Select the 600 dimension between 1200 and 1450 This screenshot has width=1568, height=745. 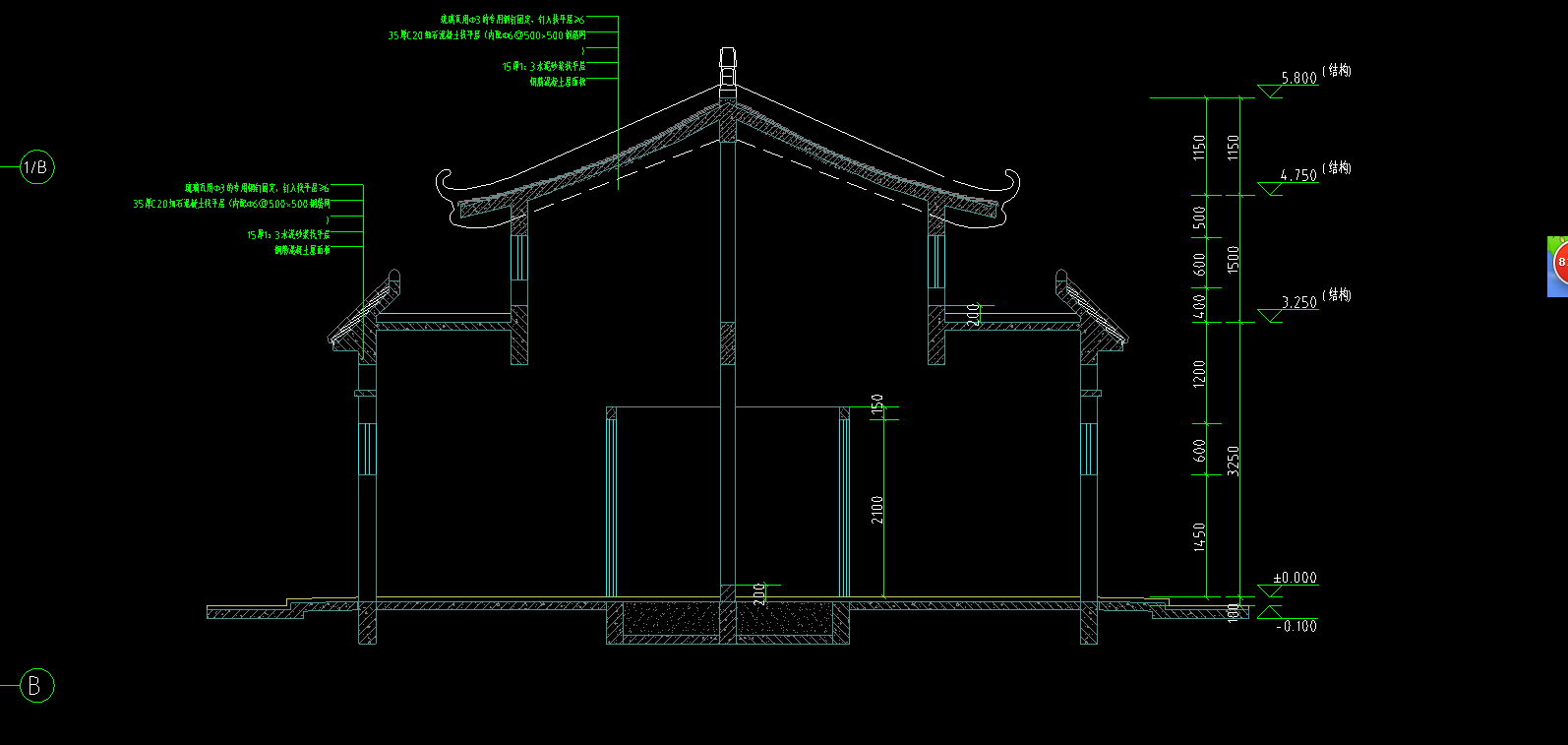pyautogui.click(x=1199, y=450)
